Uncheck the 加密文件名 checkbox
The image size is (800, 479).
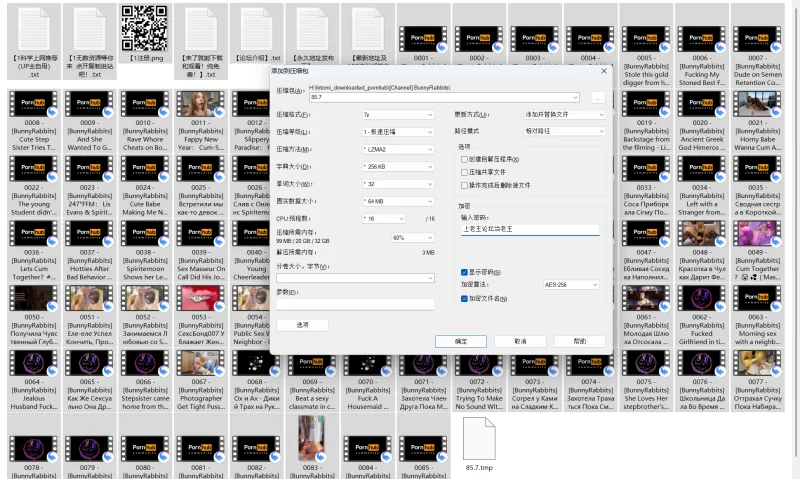(464, 298)
